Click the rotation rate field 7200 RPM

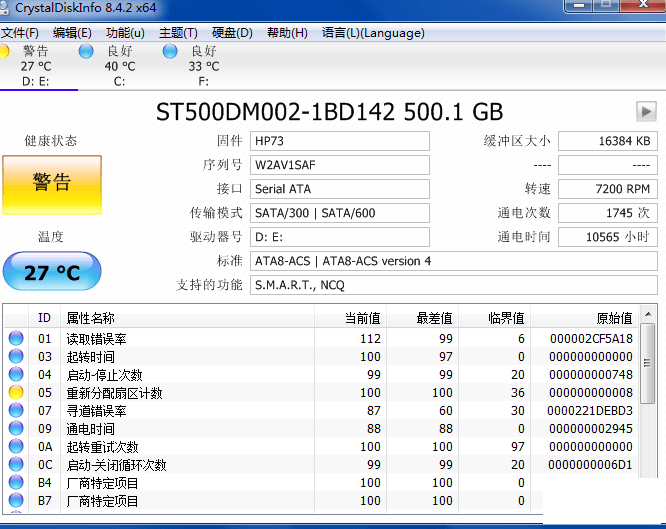[608, 189]
